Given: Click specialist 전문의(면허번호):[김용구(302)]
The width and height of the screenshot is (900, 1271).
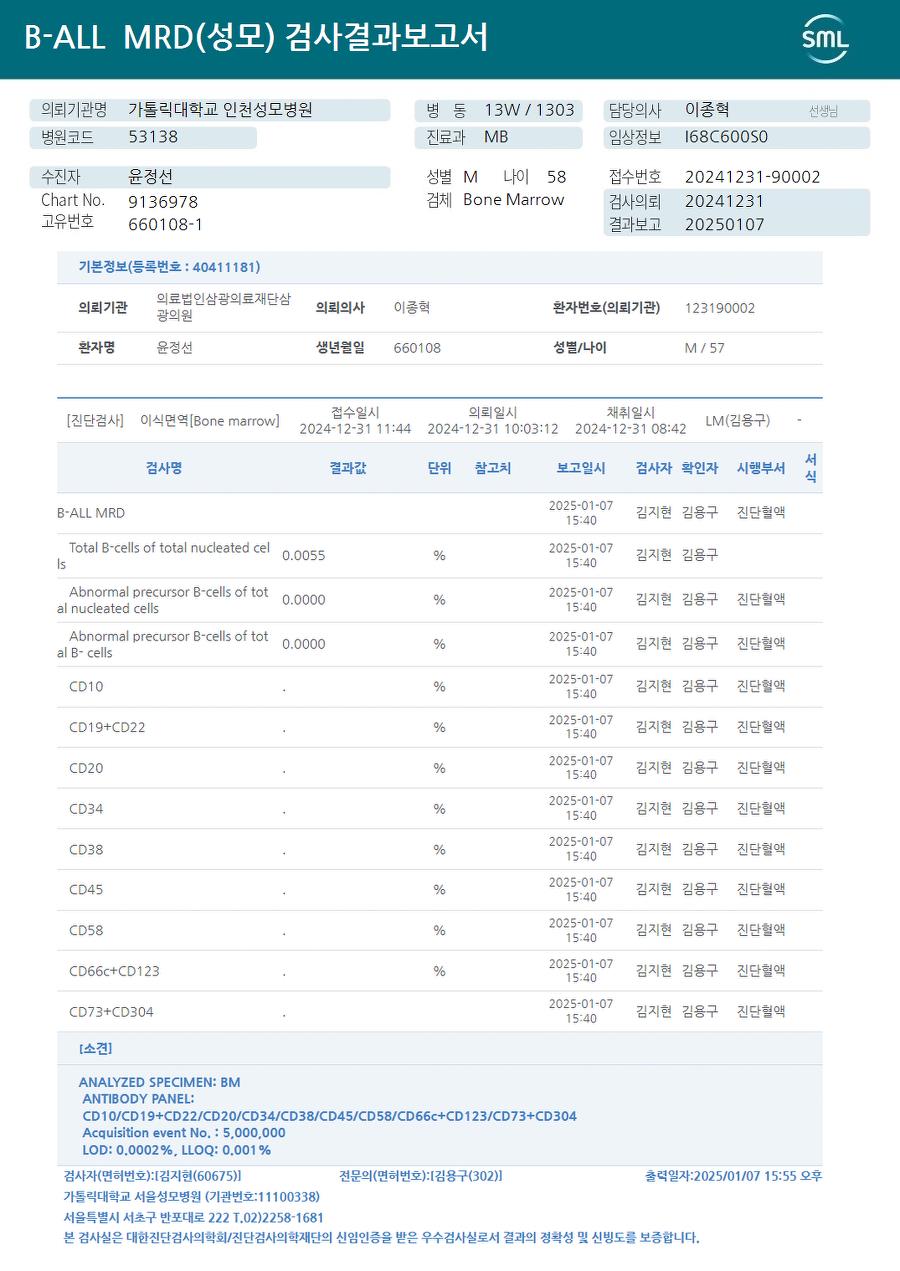Looking at the screenshot, I should click(x=420, y=1176).
